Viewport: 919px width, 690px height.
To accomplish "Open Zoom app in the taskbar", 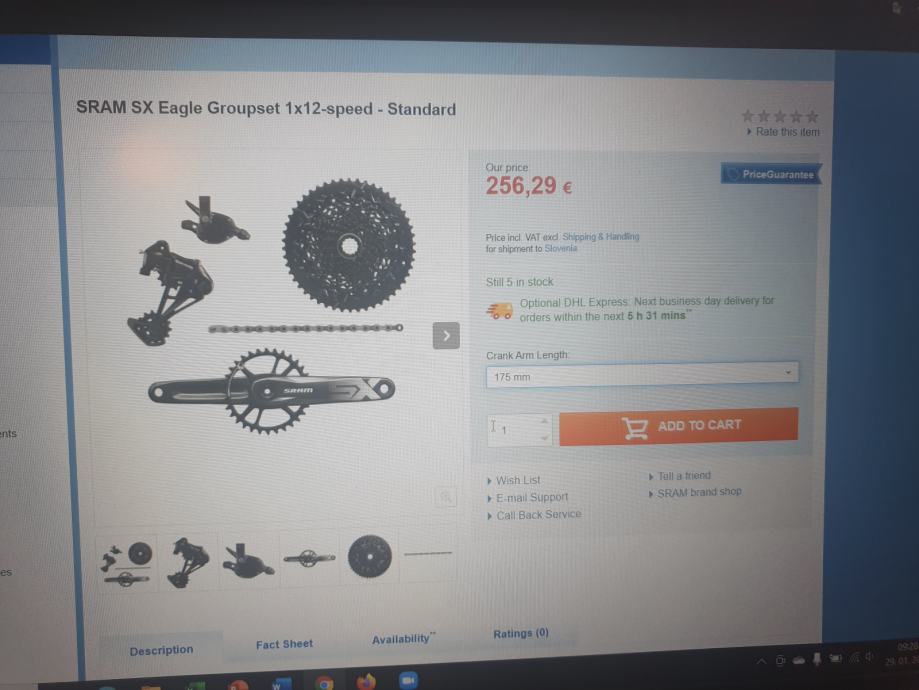I will pyautogui.click(x=408, y=680).
